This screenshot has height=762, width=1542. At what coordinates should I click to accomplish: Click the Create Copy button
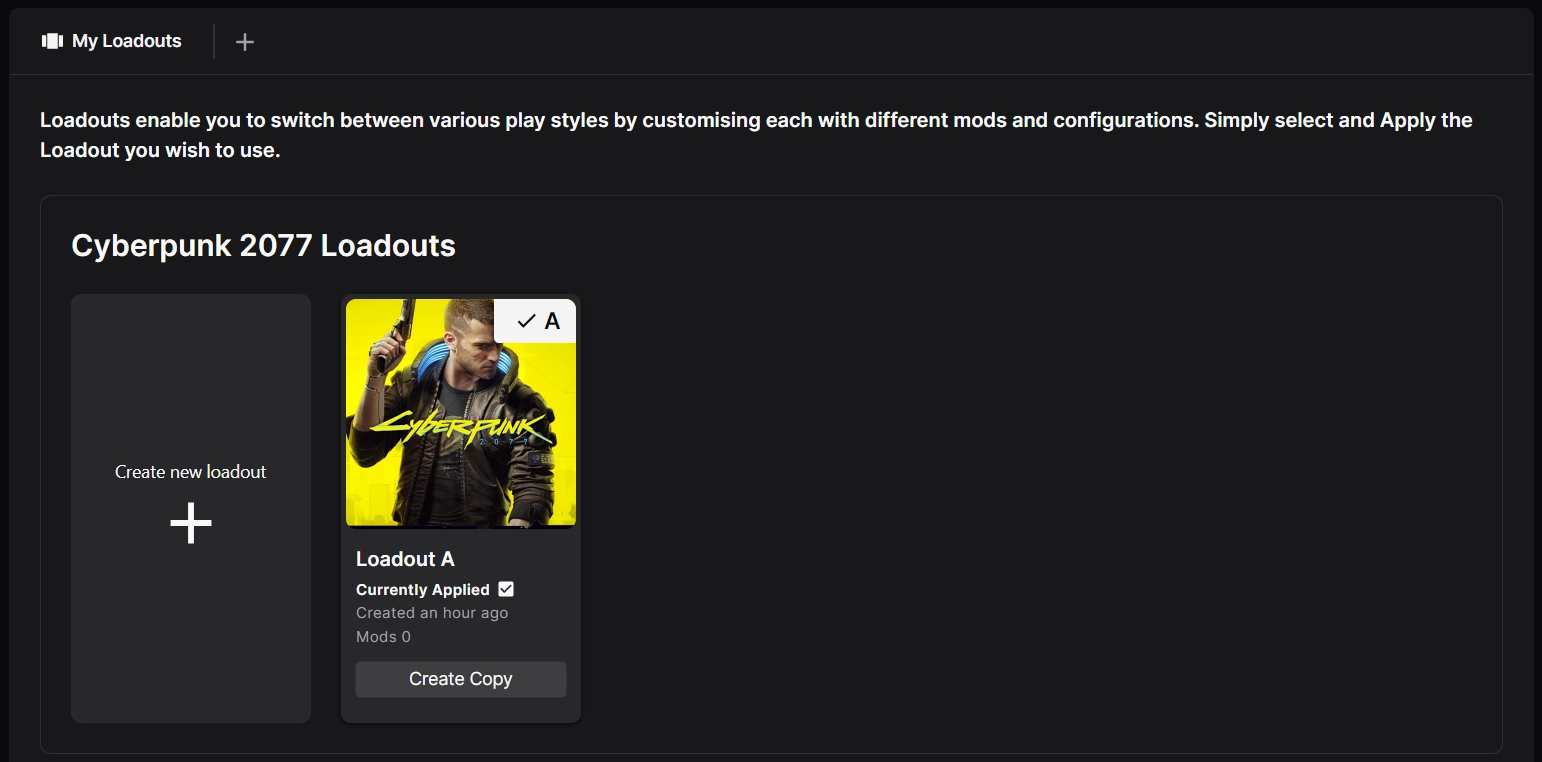(x=461, y=679)
